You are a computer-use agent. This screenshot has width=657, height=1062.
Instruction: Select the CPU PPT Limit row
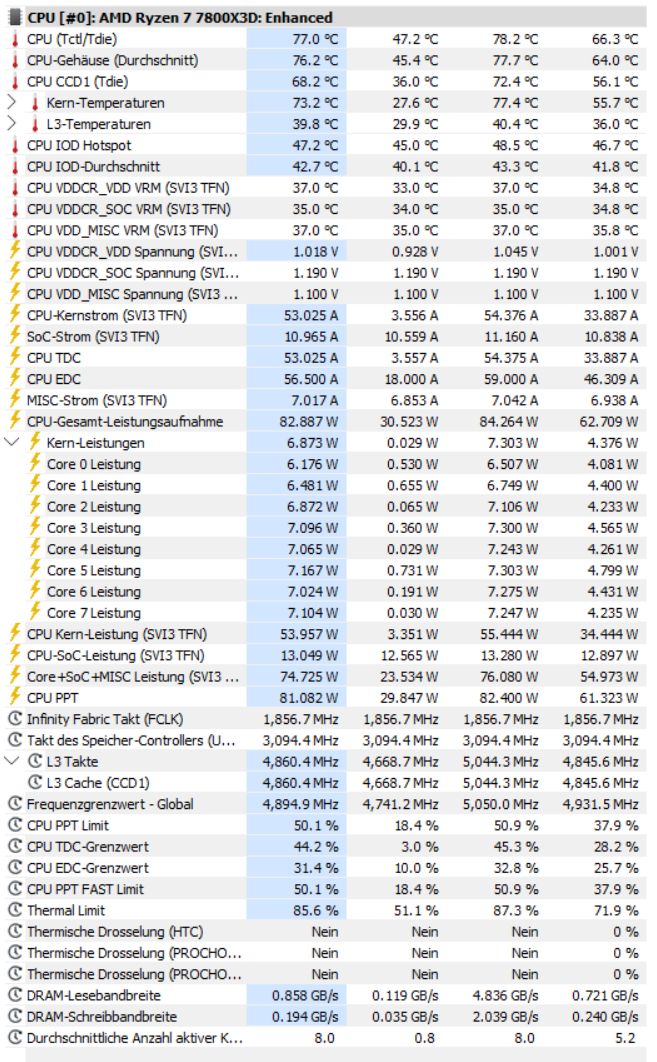tap(326, 825)
